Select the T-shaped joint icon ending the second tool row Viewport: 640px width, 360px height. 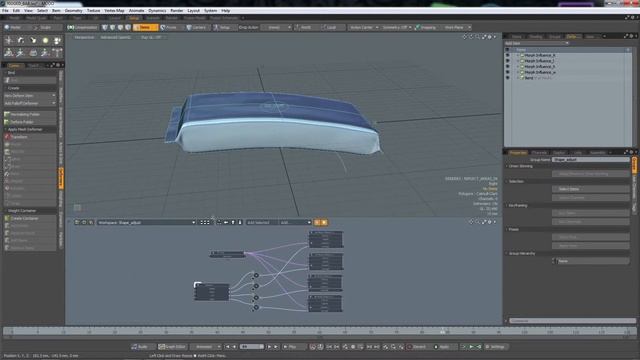click(x=58, y=53)
